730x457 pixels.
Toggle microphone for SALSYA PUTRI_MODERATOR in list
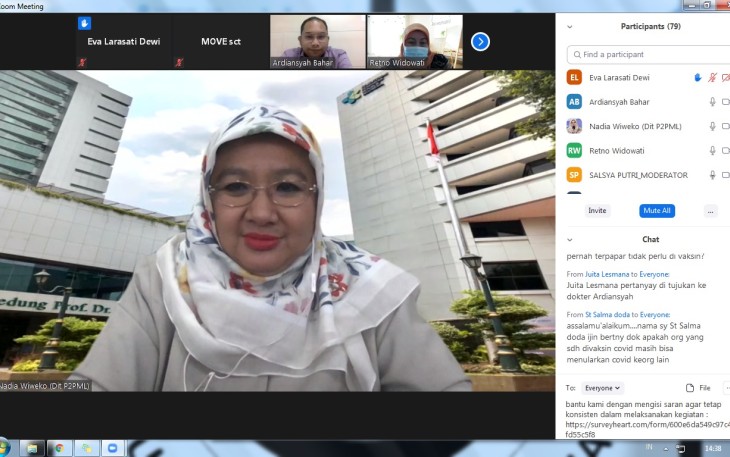[712, 175]
